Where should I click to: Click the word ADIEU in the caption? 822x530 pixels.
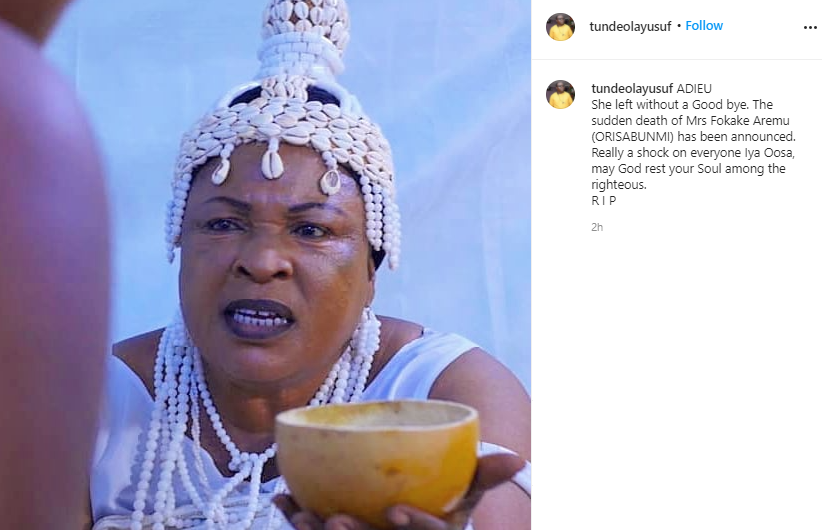point(694,89)
